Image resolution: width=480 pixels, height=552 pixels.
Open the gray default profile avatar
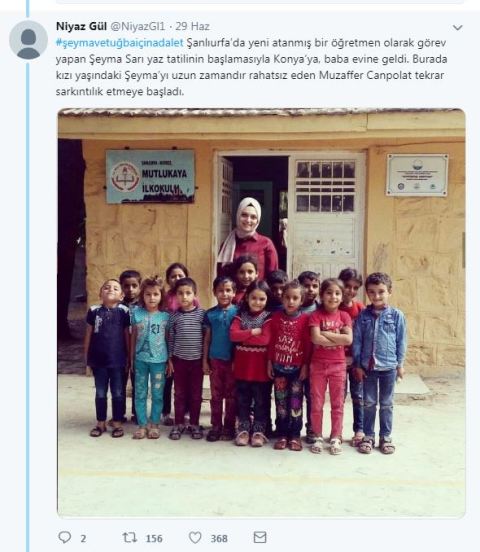(x=28, y=39)
